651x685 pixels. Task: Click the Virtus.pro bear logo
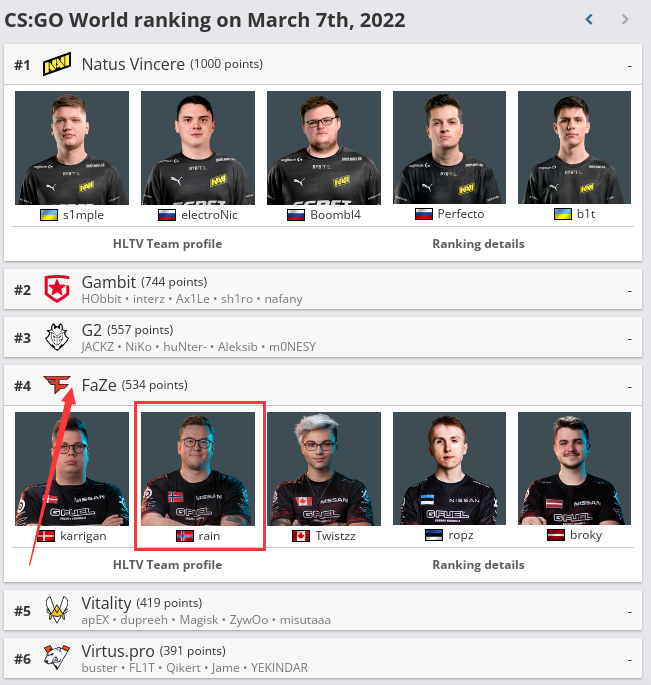tap(57, 657)
